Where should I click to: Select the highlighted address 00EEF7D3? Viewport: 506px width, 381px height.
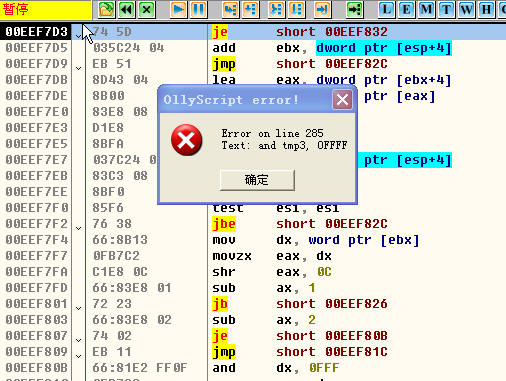[36, 32]
